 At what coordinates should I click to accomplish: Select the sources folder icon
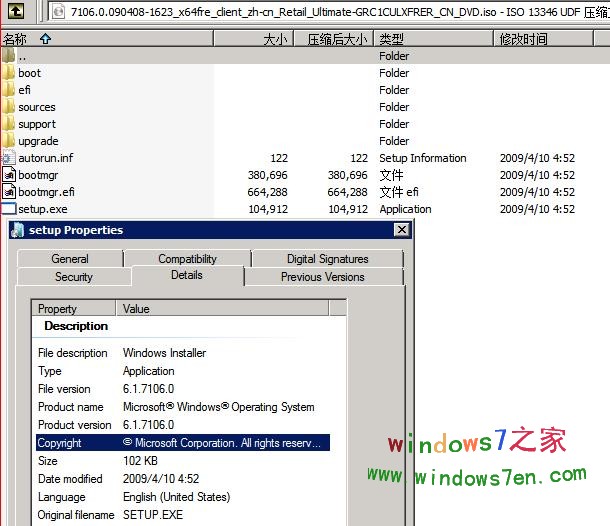[x=8, y=107]
